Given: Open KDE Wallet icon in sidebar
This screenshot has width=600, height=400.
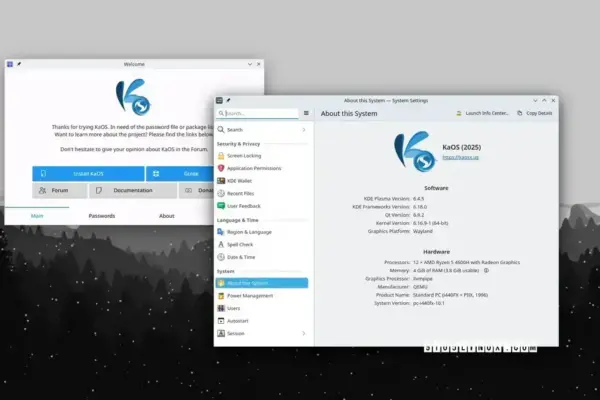Looking at the screenshot, I should tap(221, 181).
